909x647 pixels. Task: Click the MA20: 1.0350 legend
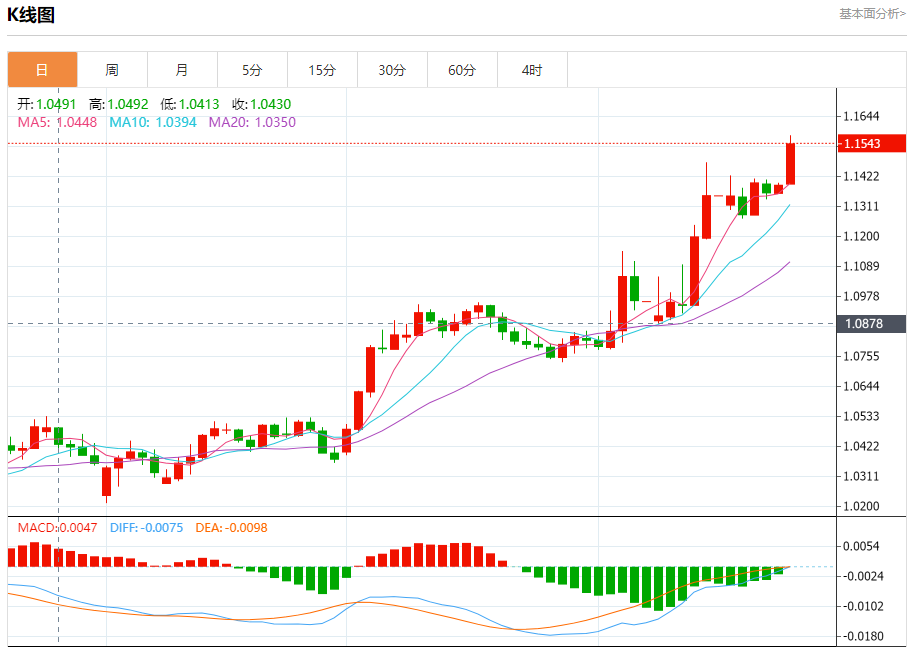(252, 122)
